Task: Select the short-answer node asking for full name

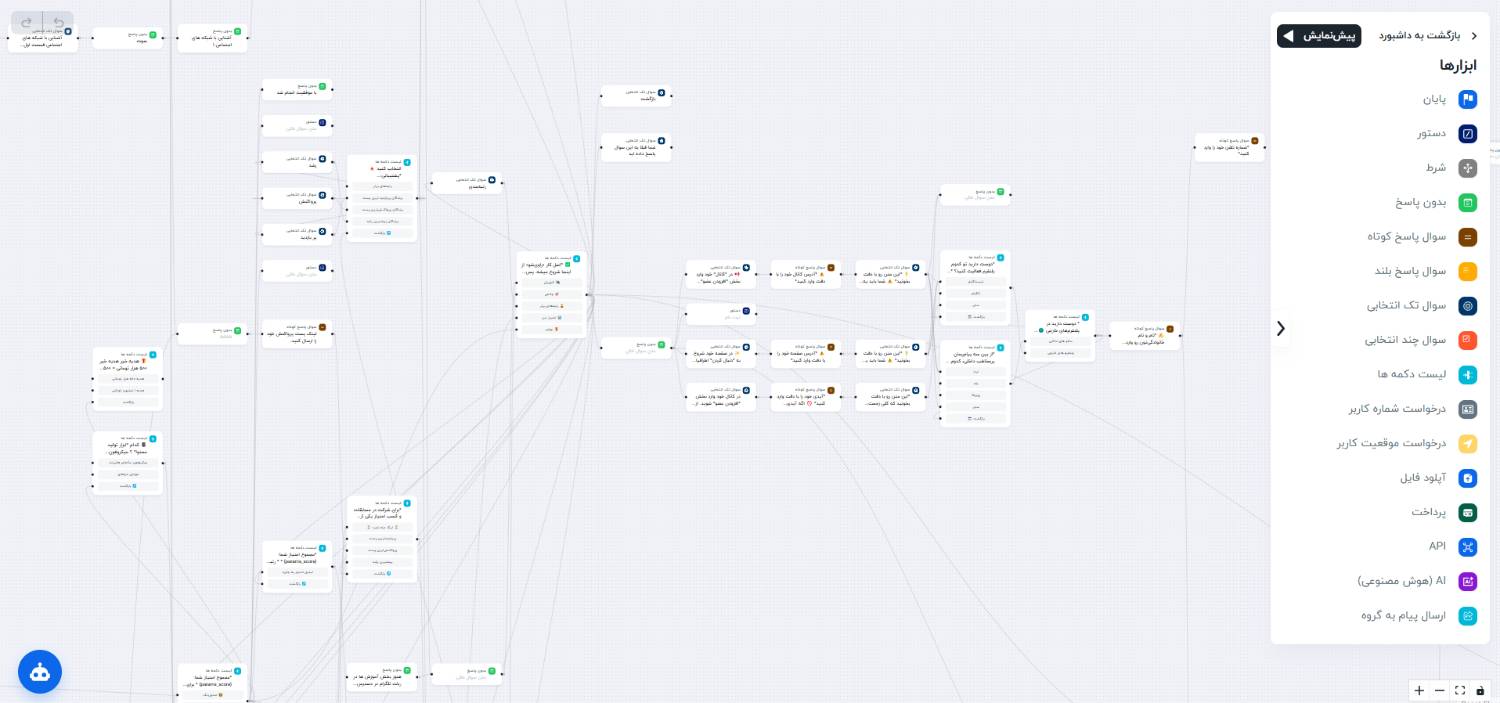Action: (1145, 335)
